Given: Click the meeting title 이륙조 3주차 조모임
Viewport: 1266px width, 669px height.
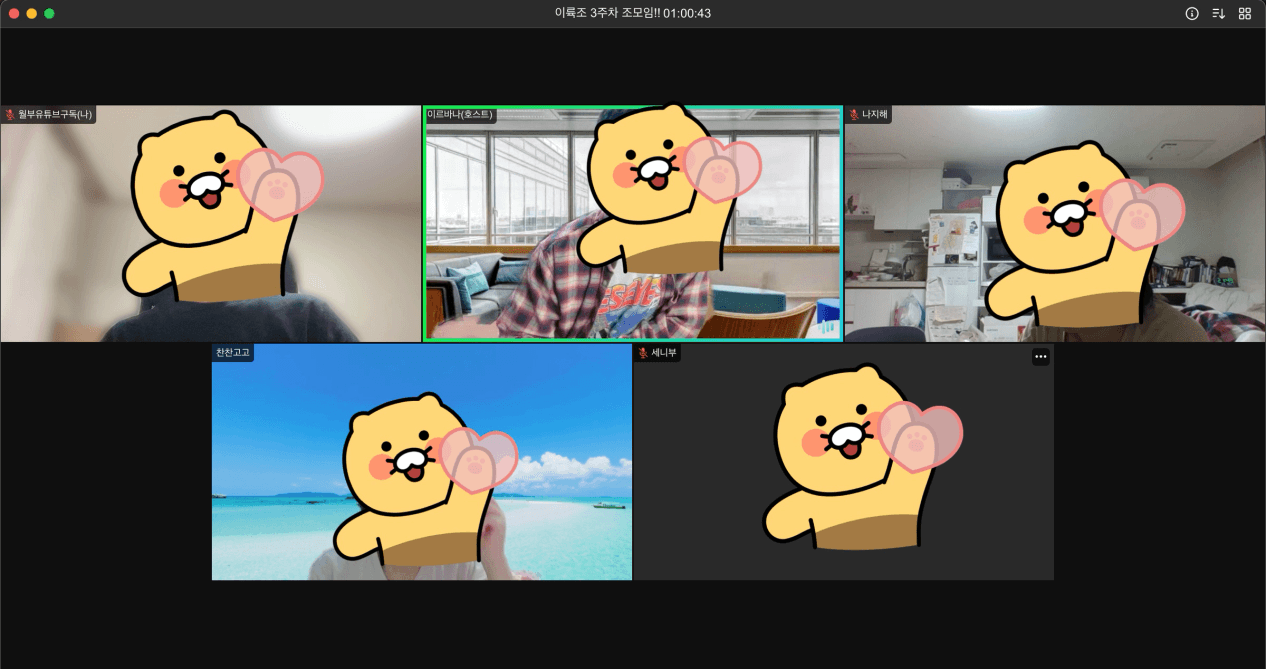Looking at the screenshot, I should pyautogui.click(x=607, y=13).
